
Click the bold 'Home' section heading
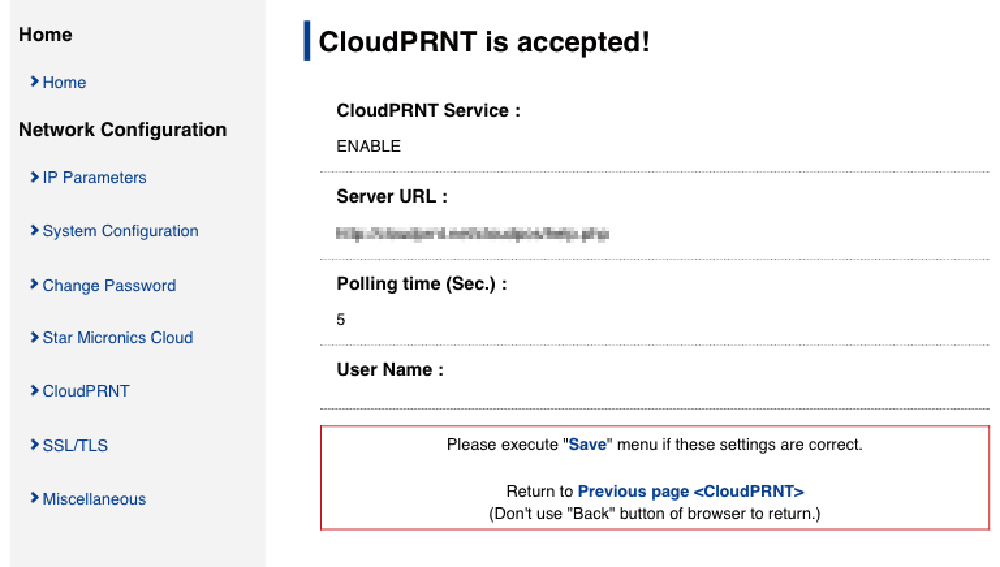point(46,34)
